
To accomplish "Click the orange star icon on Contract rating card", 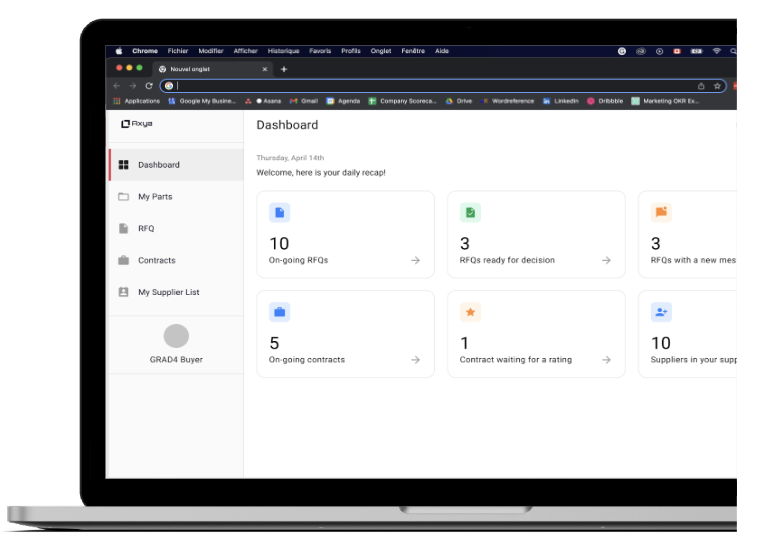I will [470, 312].
